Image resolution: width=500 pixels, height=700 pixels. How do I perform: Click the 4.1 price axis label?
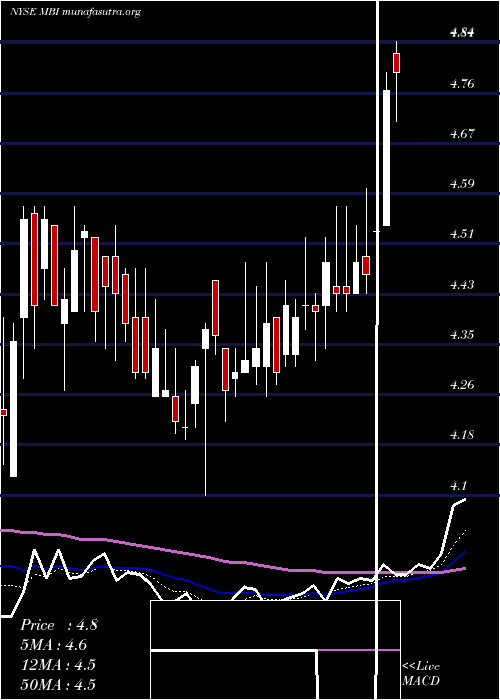point(459,485)
